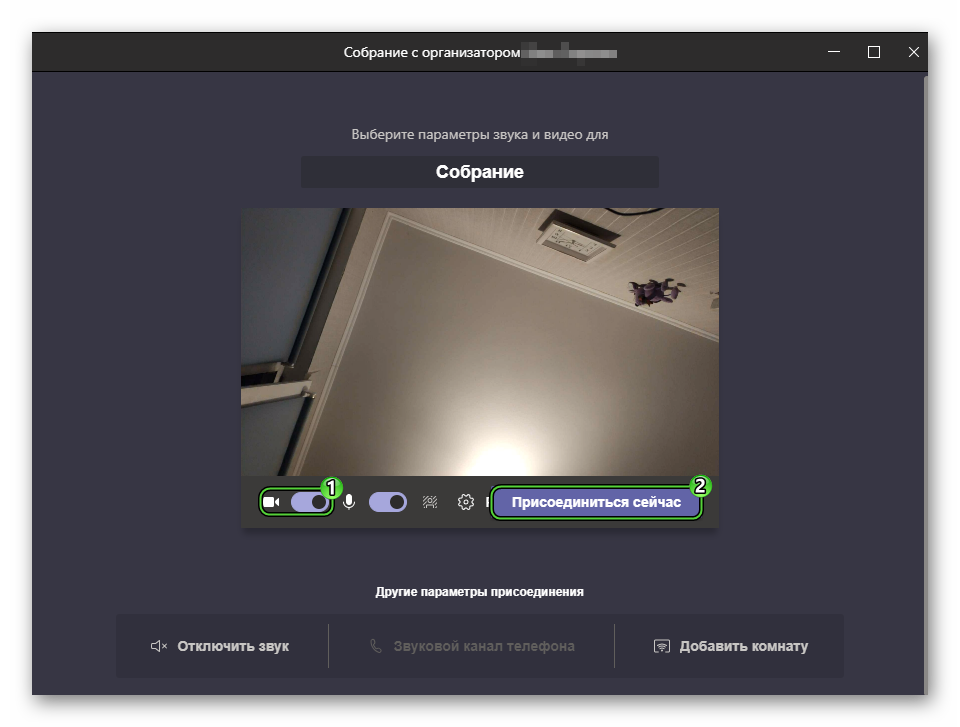Click Другие параметры присоединения heading
Image resolution: width=960 pixels, height=727 pixels.
pos(479,592)
